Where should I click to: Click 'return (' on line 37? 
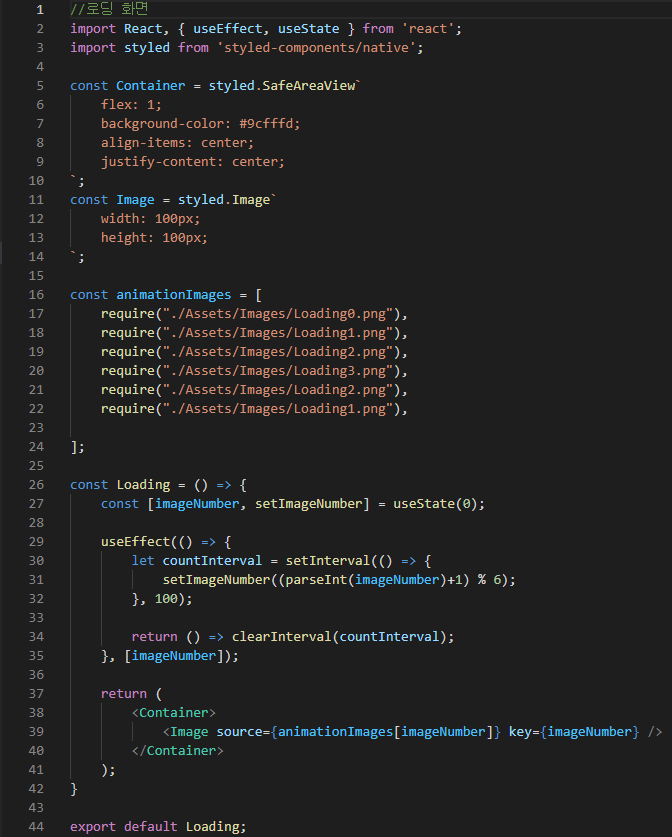pos(131,694)
